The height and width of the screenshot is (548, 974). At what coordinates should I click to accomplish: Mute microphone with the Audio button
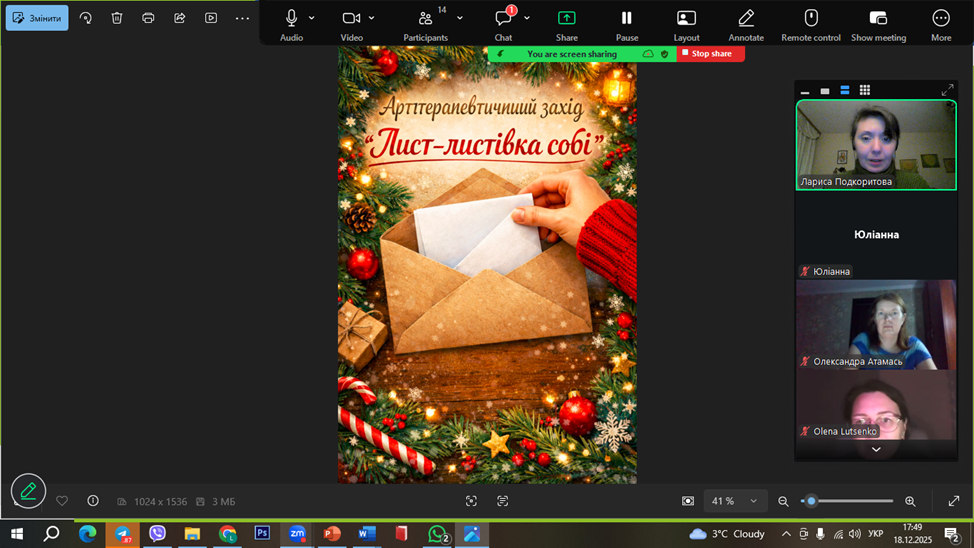[x=291, y=19]
